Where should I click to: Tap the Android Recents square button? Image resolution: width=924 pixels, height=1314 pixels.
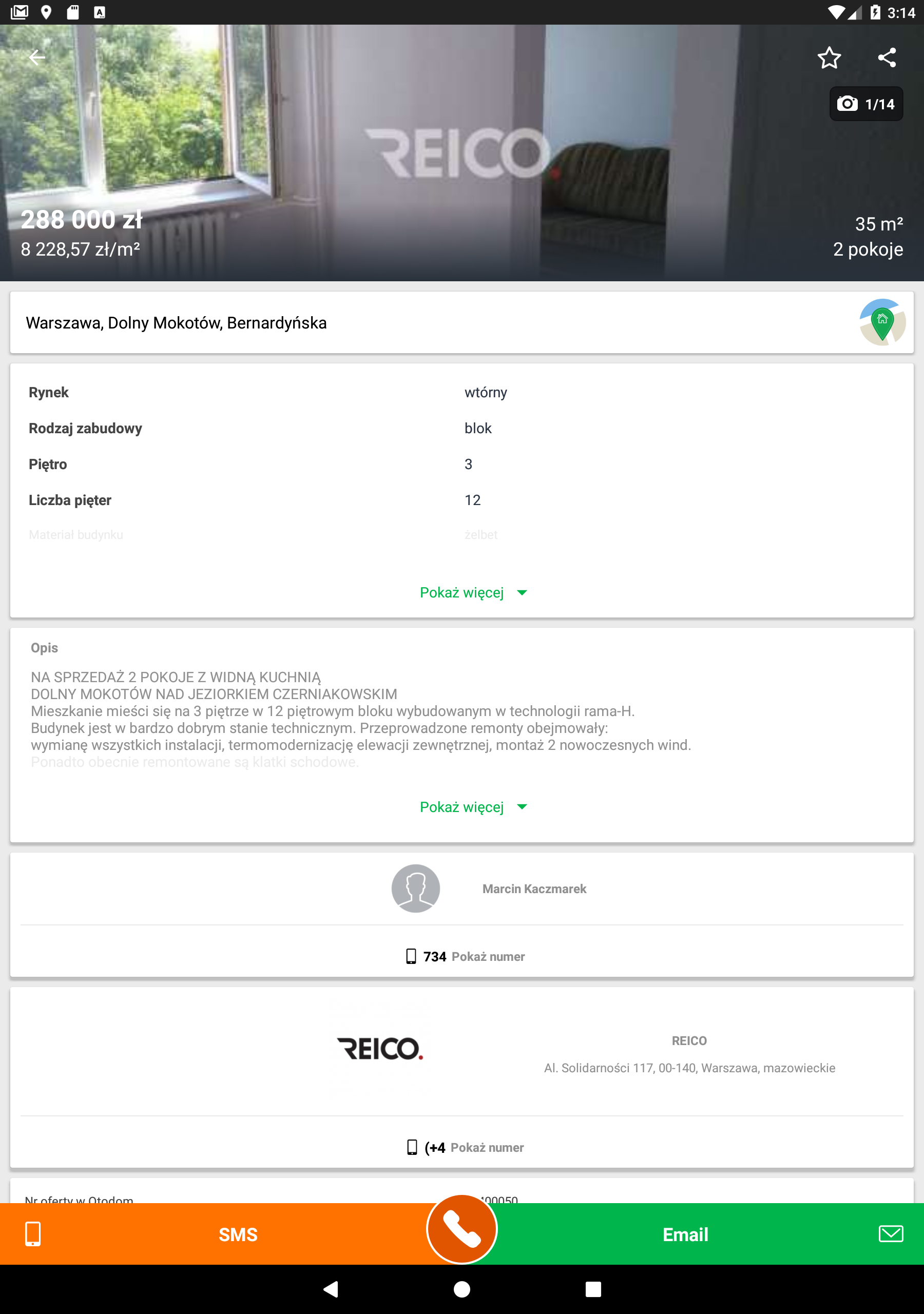593,1289
